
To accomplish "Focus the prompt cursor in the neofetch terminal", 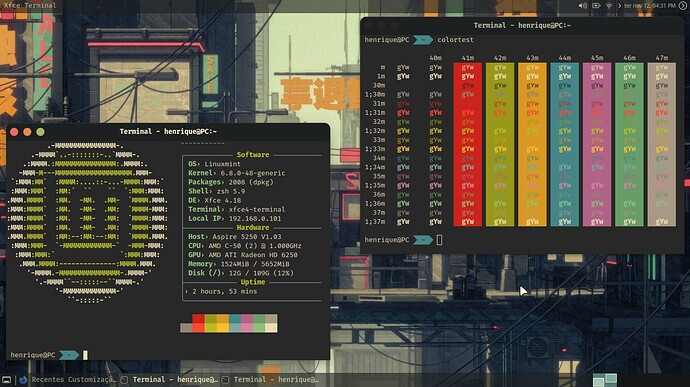I will pyautogui.click(x=85, y=355).
